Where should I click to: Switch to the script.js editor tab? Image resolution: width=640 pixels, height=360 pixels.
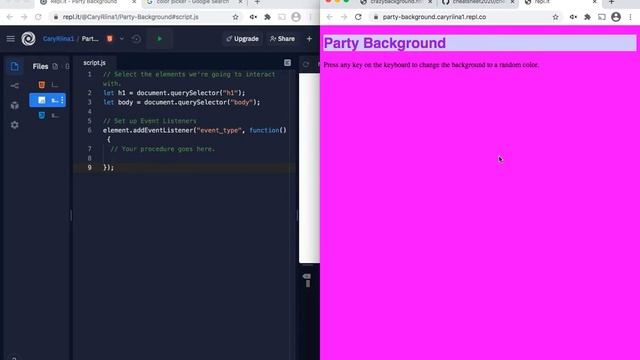(94, 63)
